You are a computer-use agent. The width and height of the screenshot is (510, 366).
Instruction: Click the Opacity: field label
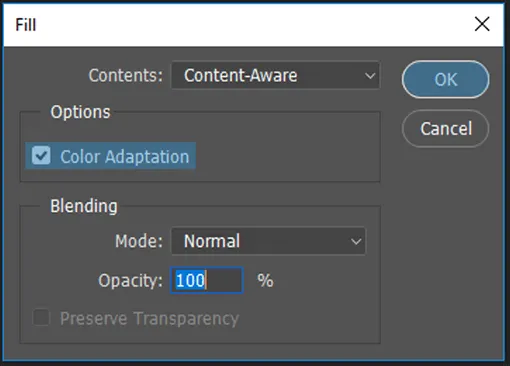[x=131, y=281]
